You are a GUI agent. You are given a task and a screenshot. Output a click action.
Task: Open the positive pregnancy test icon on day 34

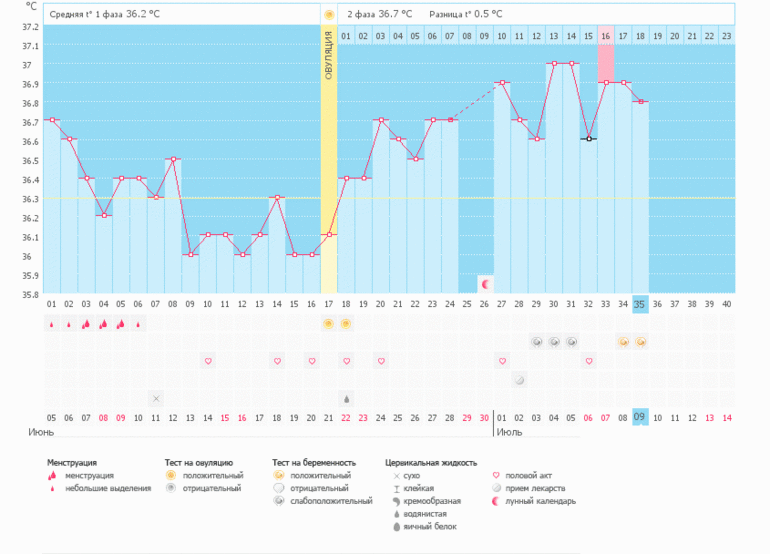[x=623, y=342]
